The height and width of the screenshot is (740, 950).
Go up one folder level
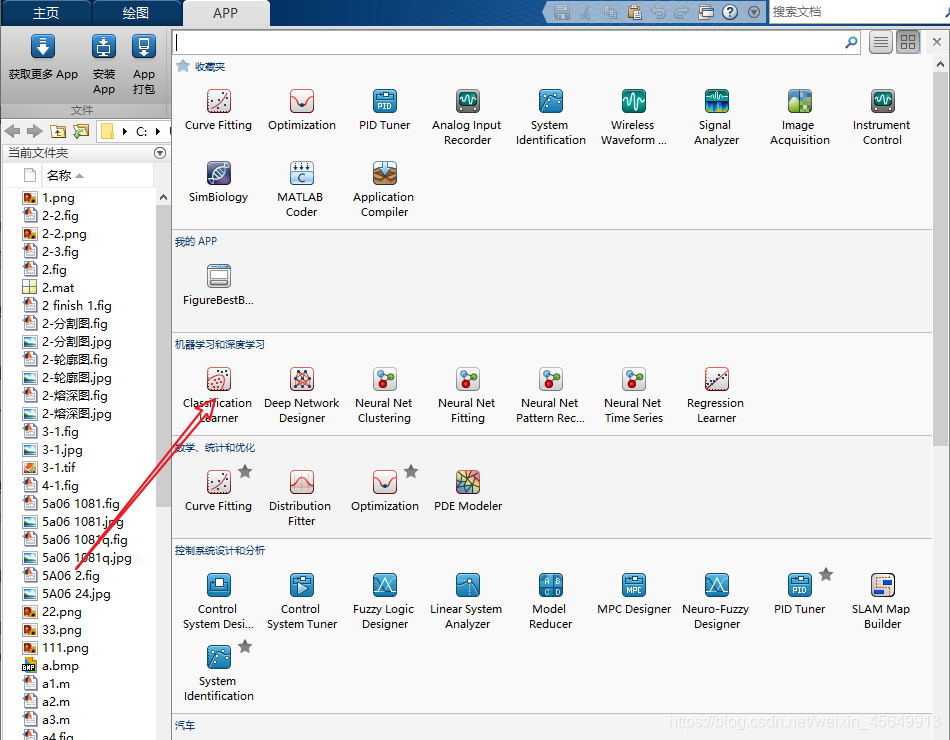pos(58,131)
